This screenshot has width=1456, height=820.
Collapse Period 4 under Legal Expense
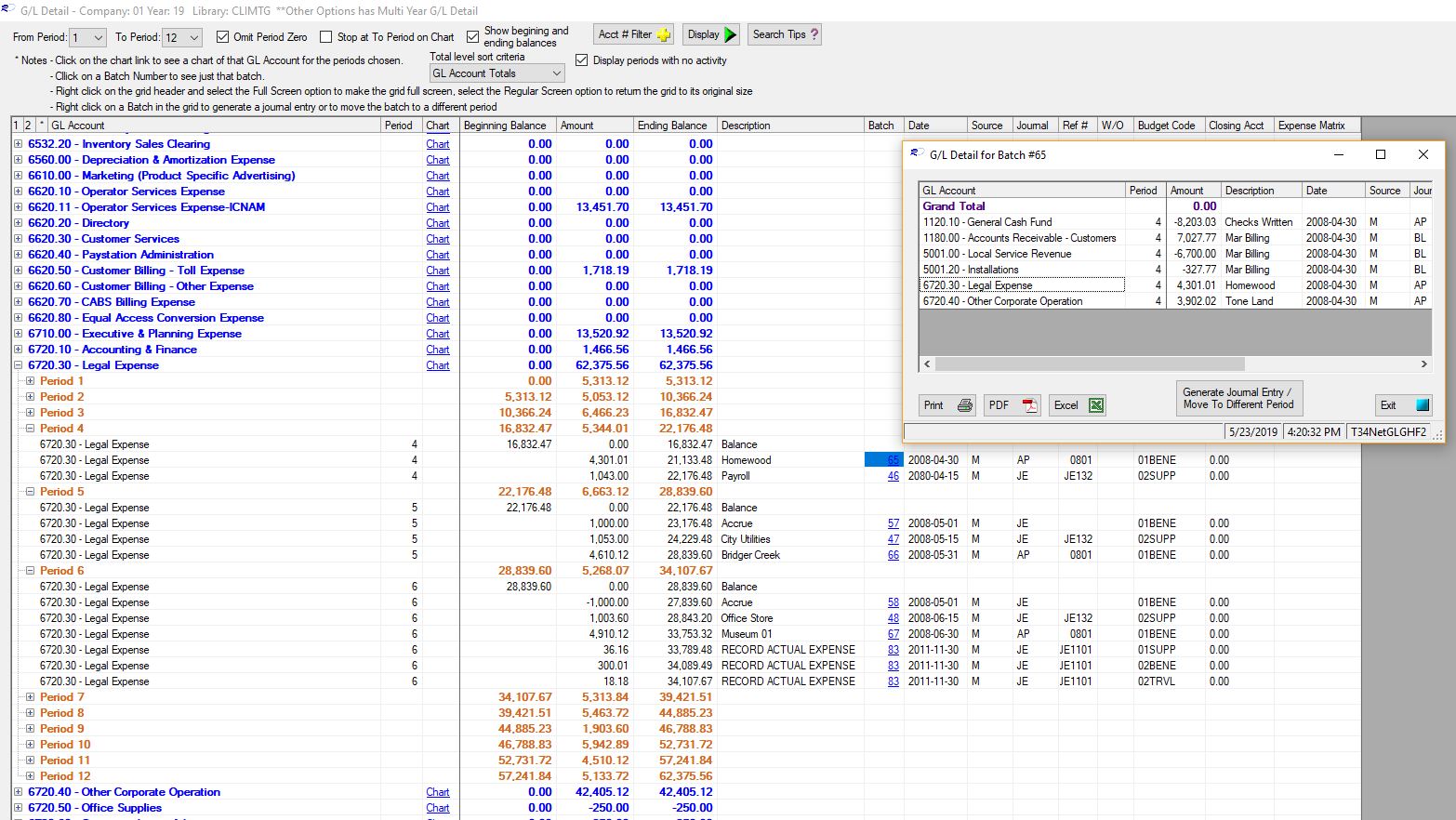(x=30, y=429)
